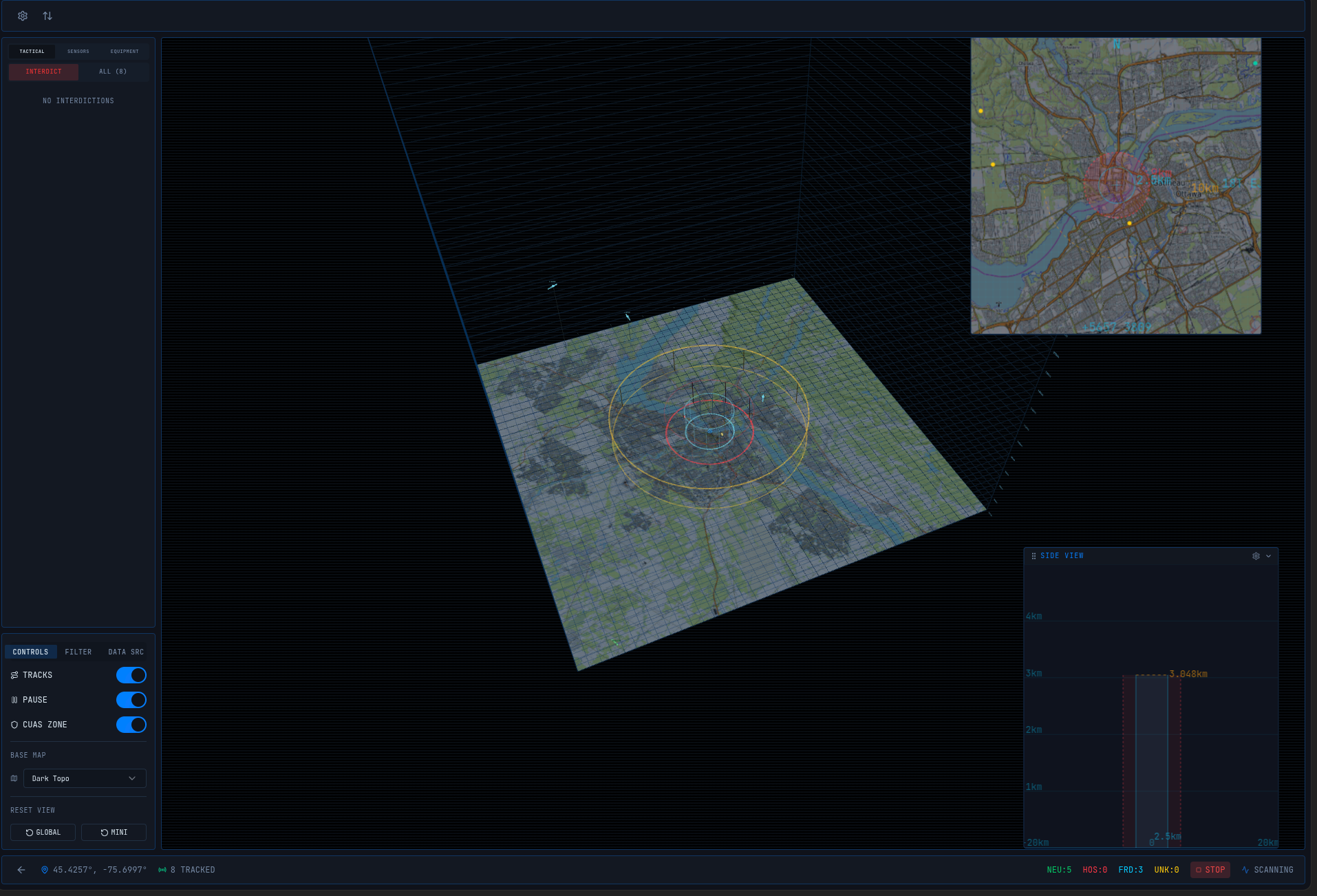Show ALL (8) tracks

[113, 72]
